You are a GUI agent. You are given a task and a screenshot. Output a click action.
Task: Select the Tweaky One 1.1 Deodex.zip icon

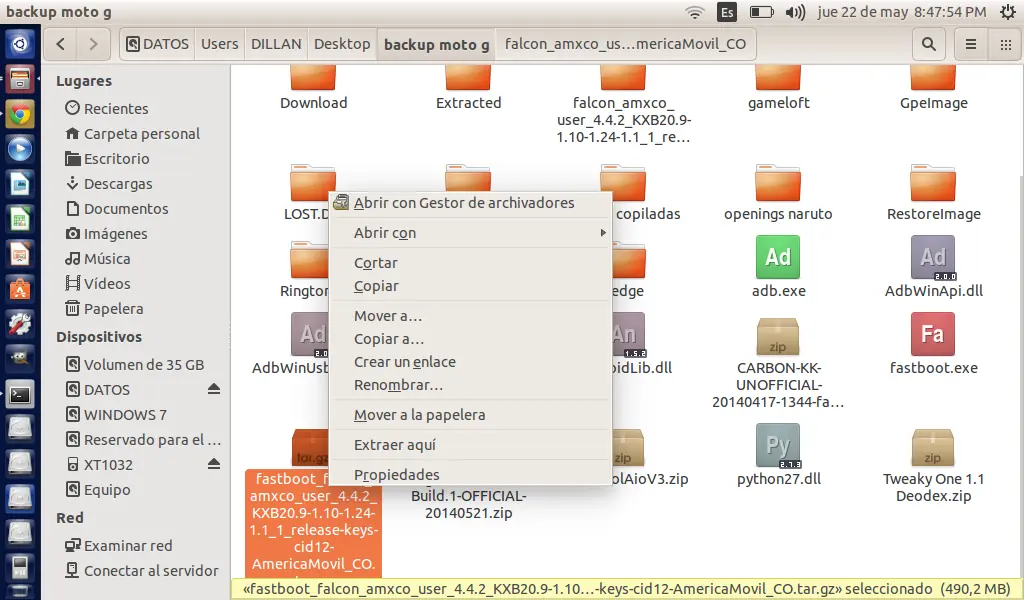pos(933,447)
